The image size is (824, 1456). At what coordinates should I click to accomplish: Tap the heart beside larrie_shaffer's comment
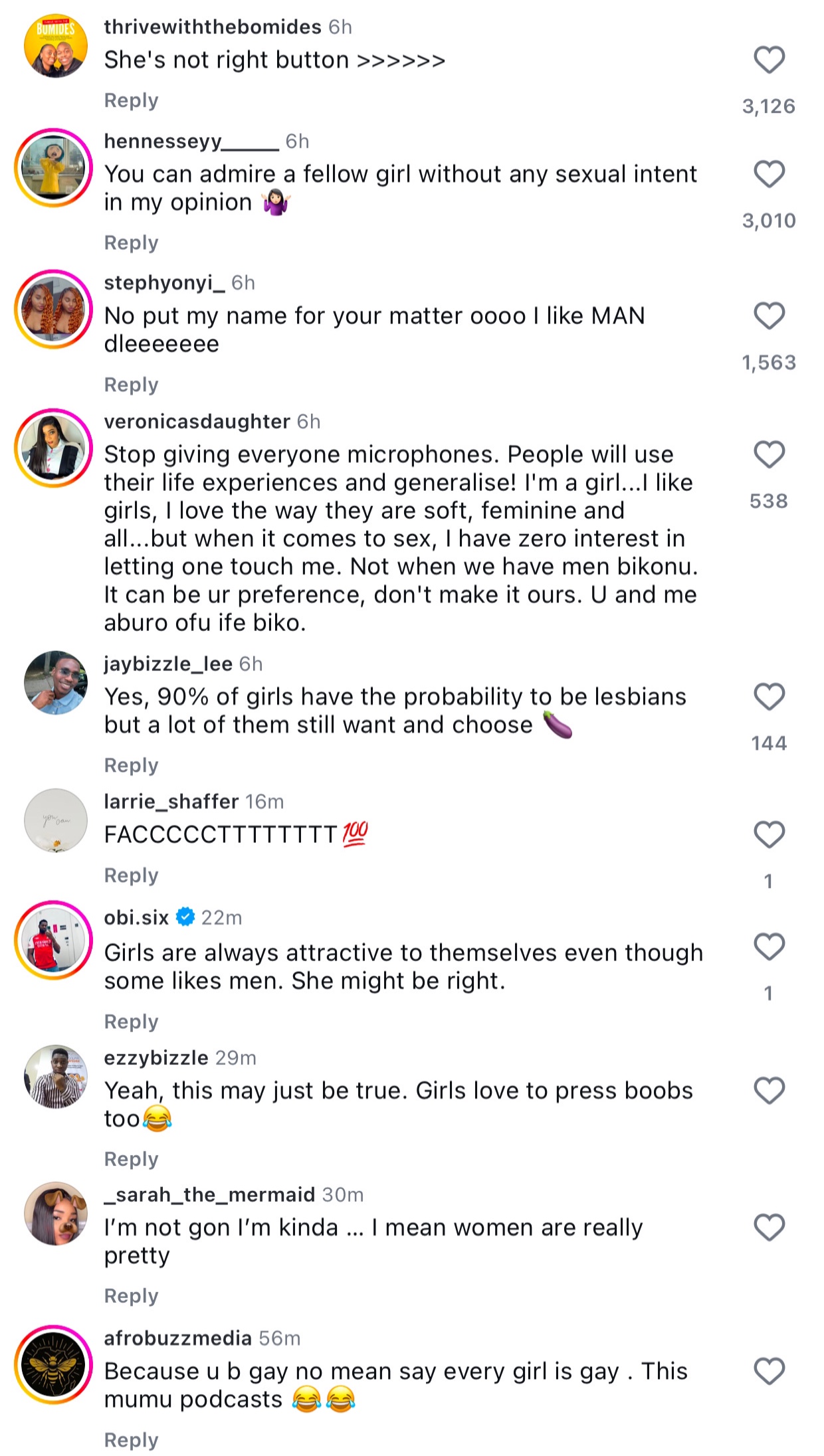tap(769, 834)
